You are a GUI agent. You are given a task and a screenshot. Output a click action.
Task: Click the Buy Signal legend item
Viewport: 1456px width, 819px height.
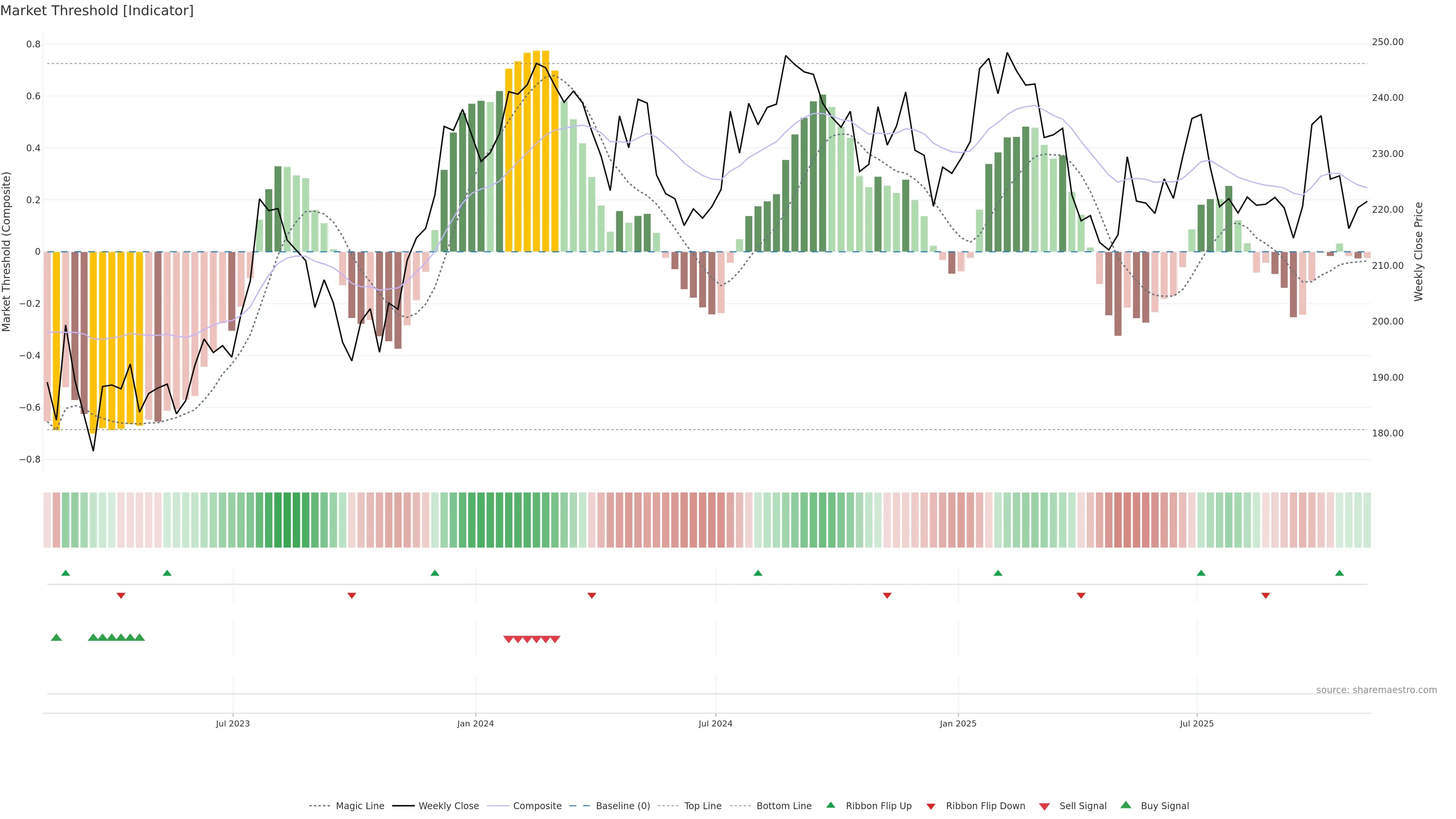1164,806
